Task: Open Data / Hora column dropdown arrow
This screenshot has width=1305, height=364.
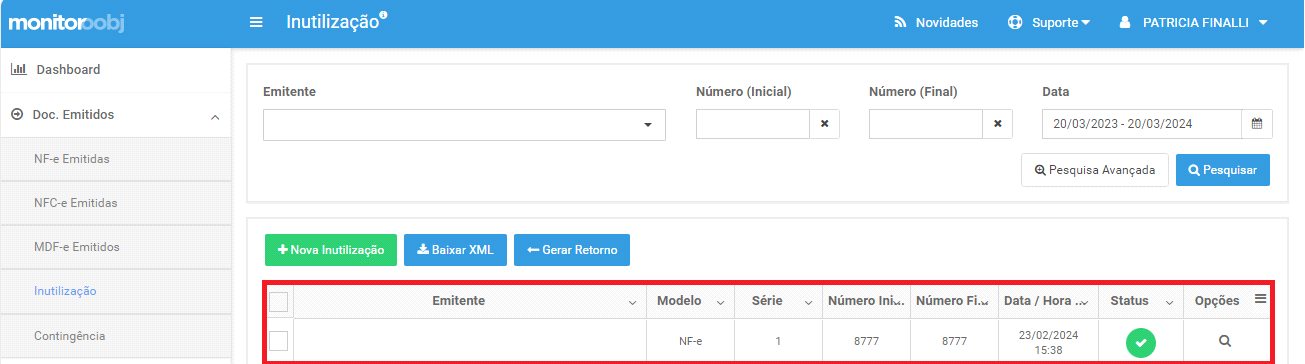Action: (x=1084, y=302)
